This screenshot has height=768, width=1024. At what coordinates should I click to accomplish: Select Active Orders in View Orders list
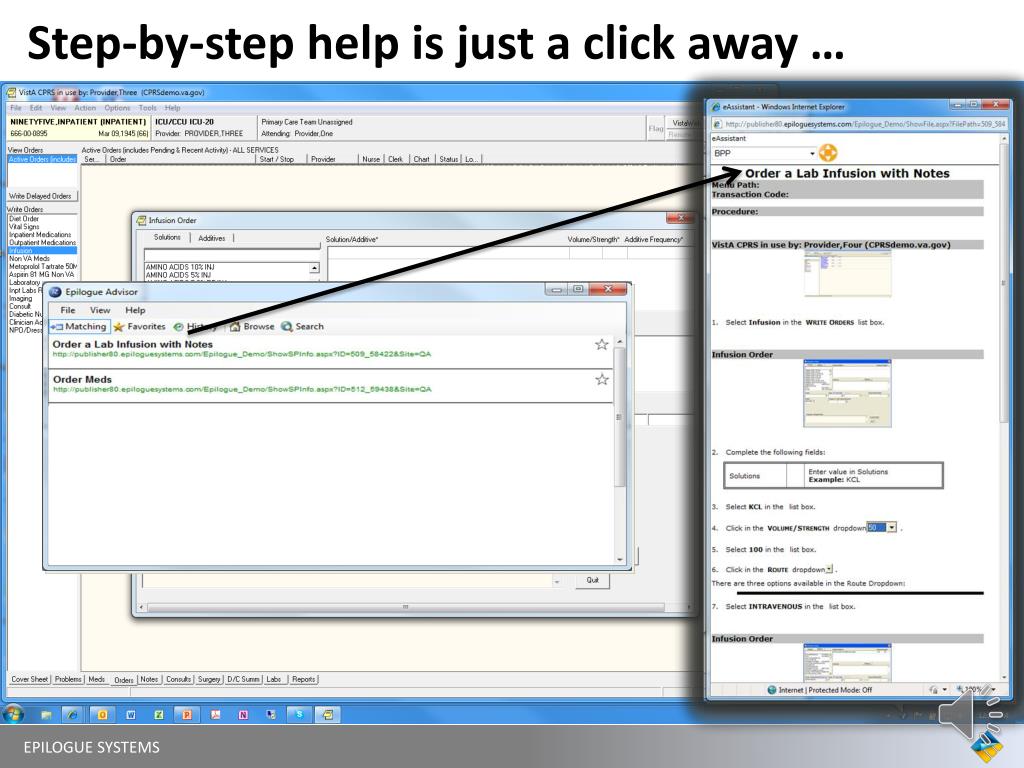pos(42,159)
